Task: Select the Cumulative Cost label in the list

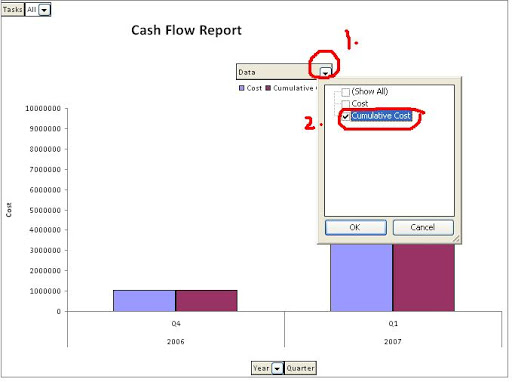Action: coord(381,116)
